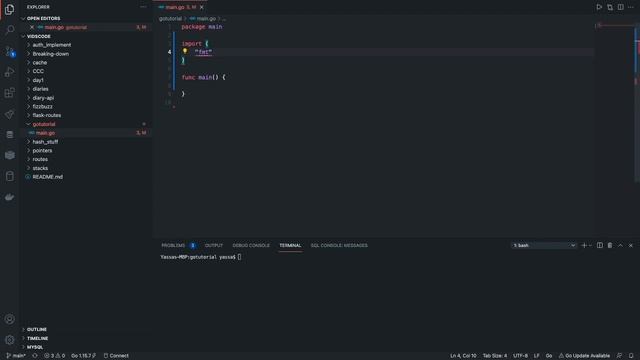Maximize the panel with up chevron

tap(620, 245)
